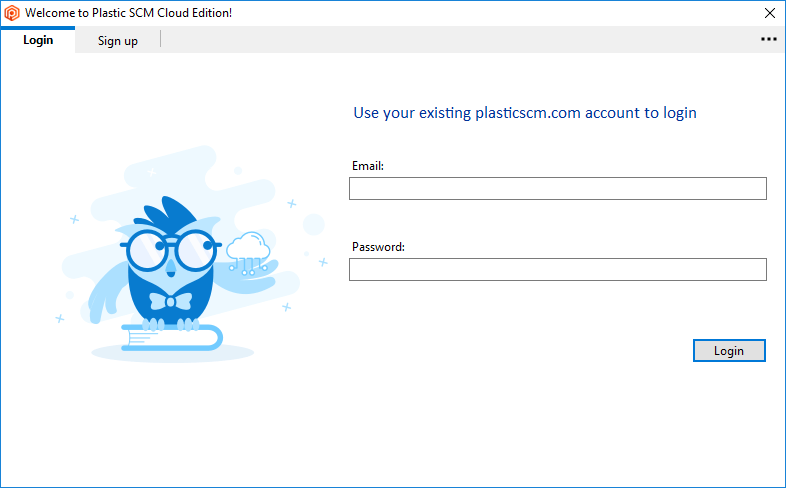This screenshot has width=786, height=488.
Task: Click the 'Welcome to Plastic SCM Cloud Edition!' title
Action: 128,13
